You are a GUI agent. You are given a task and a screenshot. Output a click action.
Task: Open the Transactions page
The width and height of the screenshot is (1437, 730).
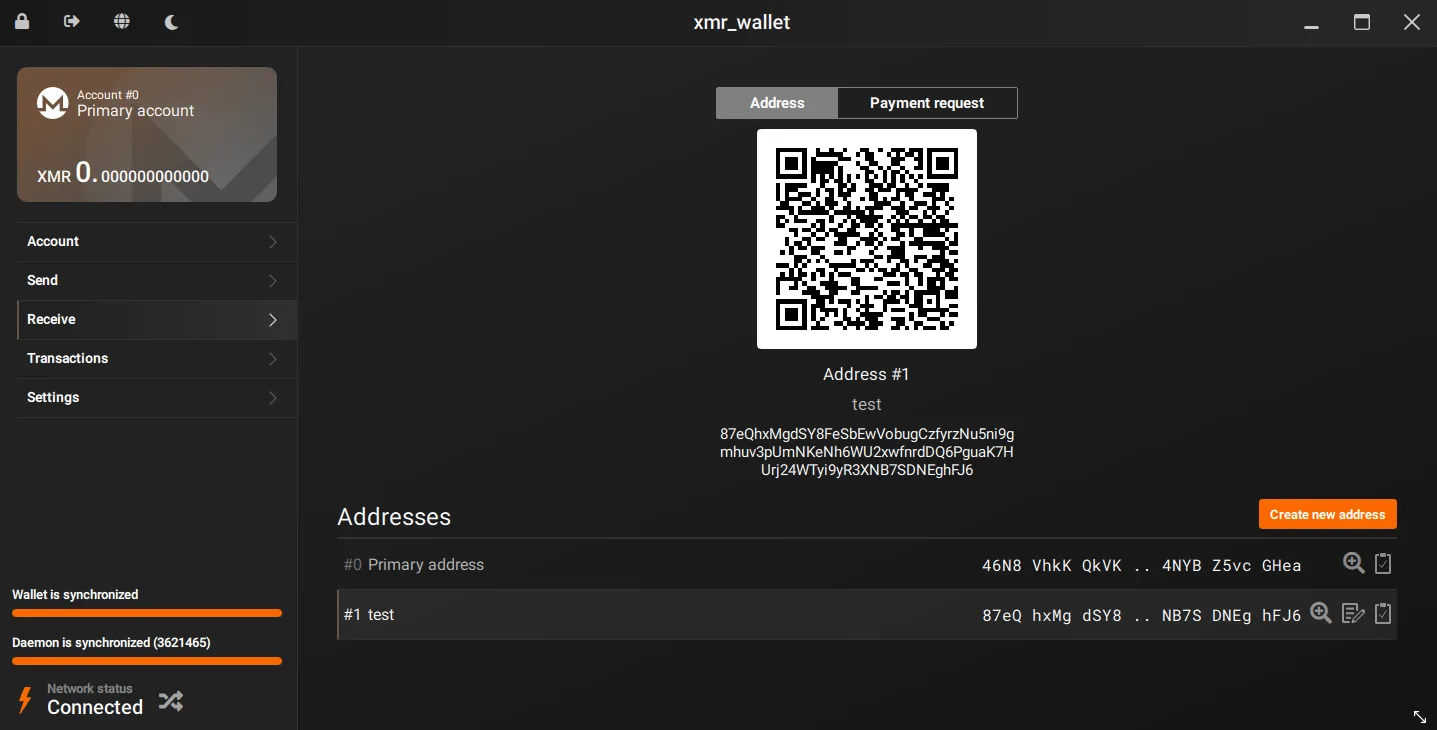[157, 359]
